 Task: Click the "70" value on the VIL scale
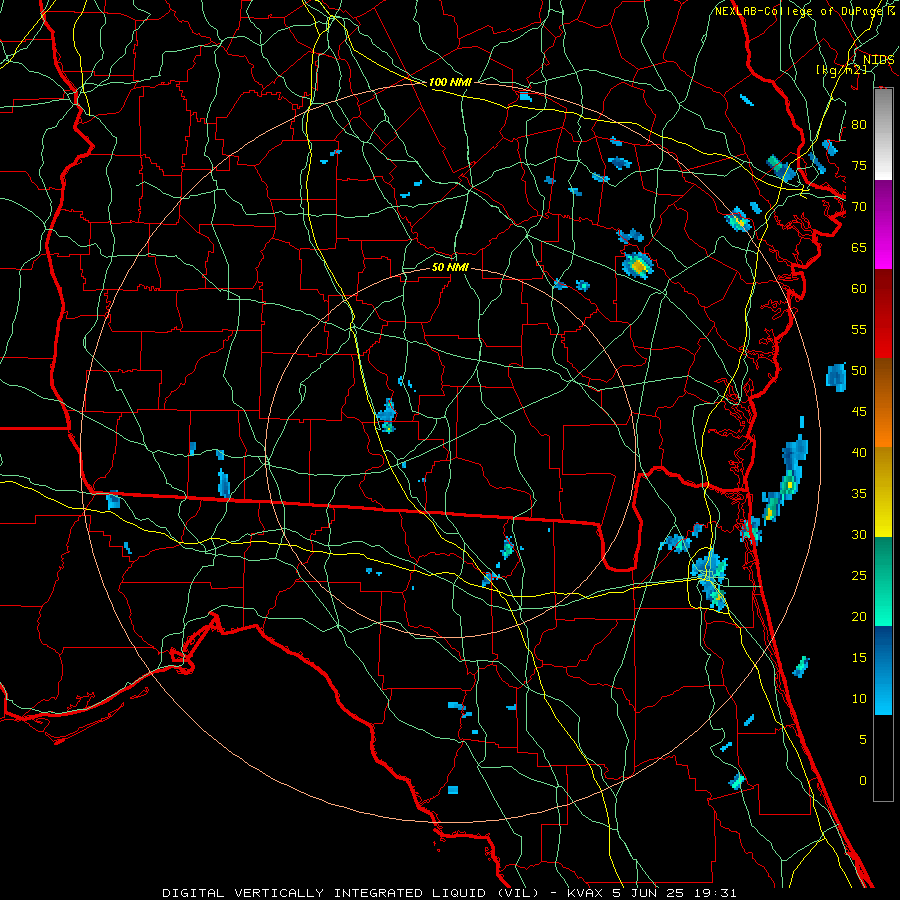[859, 207]
